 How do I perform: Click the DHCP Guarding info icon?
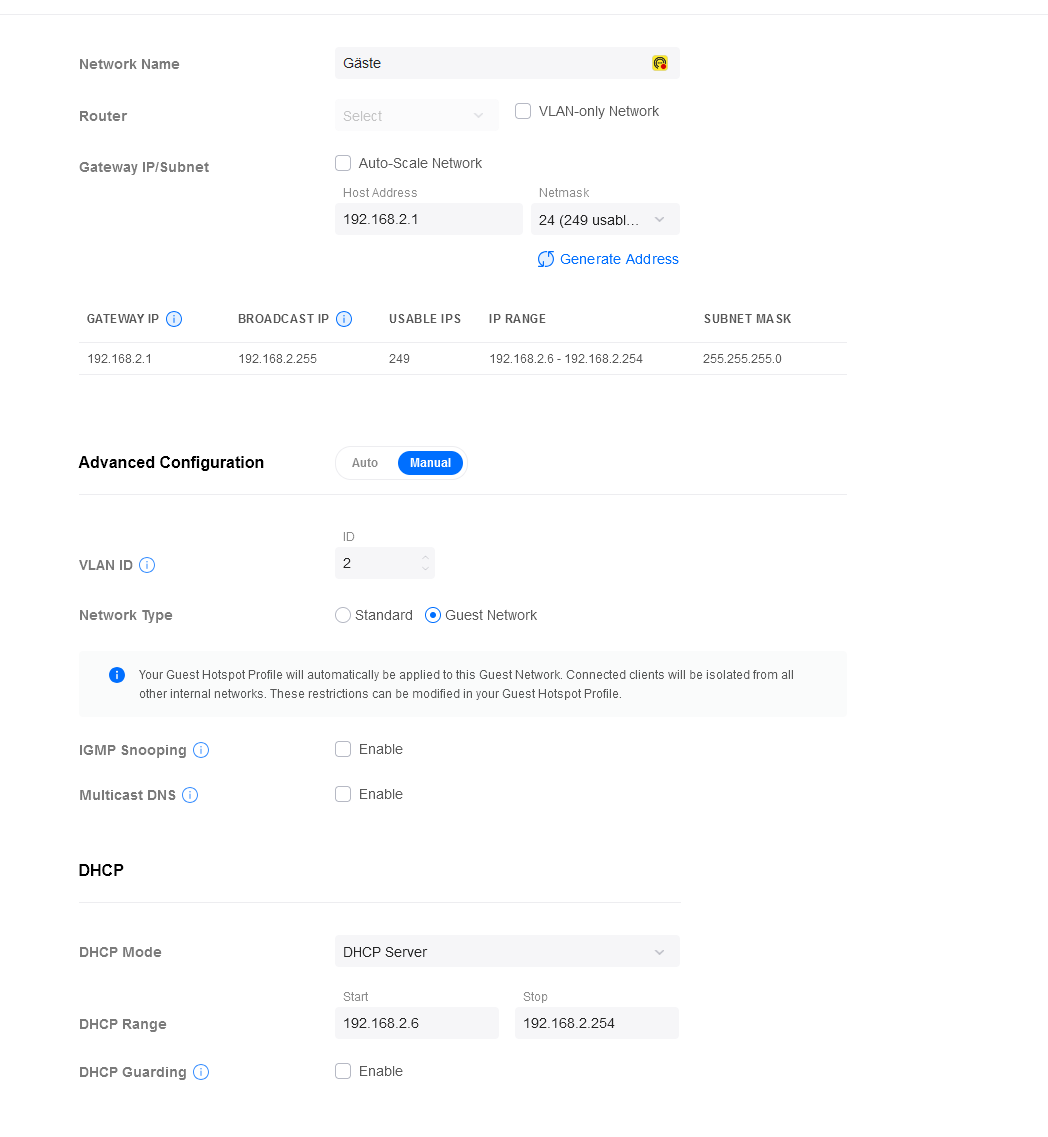[x=201, y=1072]
